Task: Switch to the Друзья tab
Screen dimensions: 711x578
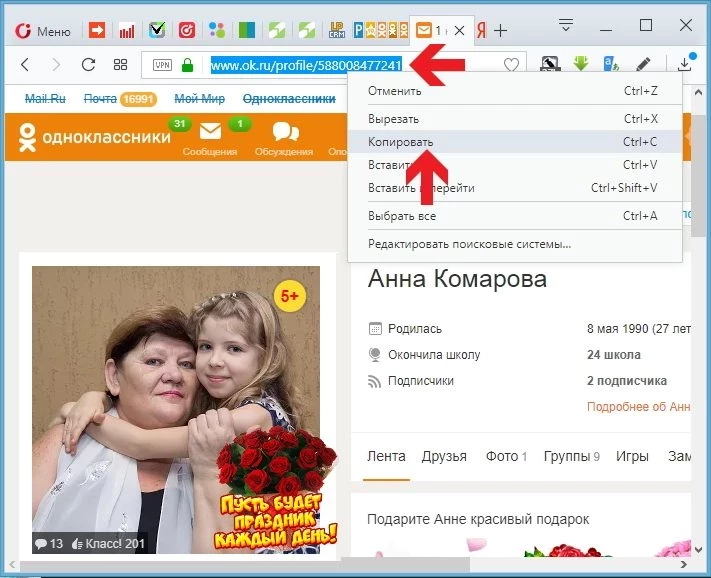Action: 444,456
